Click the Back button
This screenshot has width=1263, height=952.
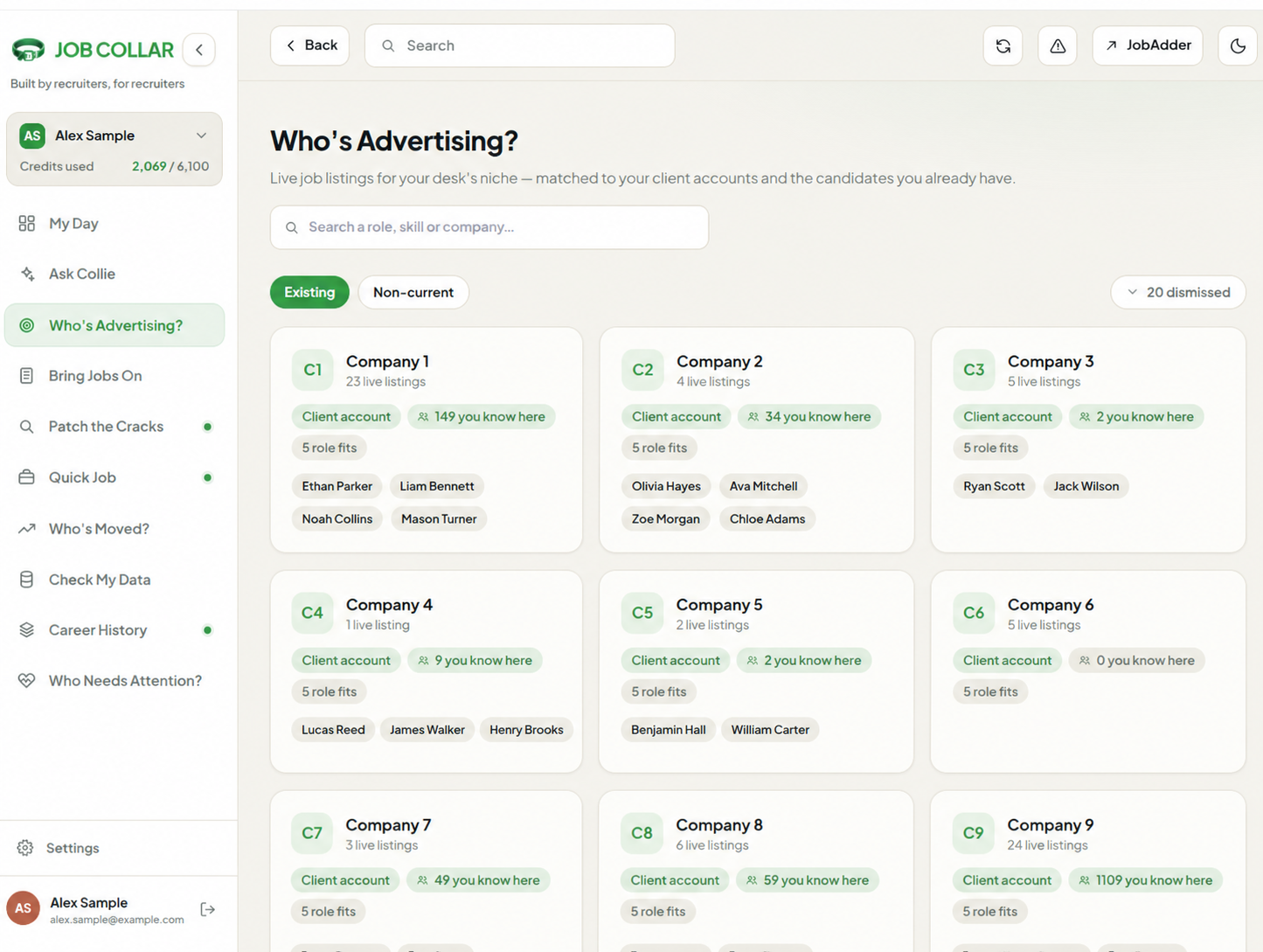click(310, 45)
